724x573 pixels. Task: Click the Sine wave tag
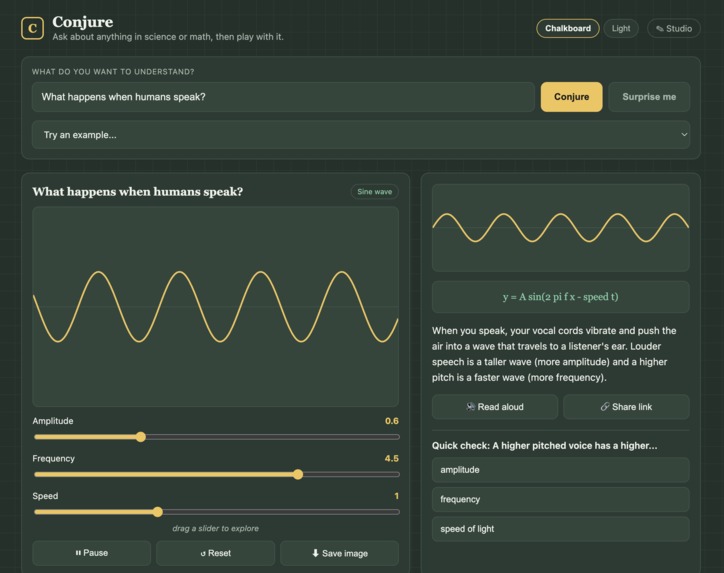[374, 192]
